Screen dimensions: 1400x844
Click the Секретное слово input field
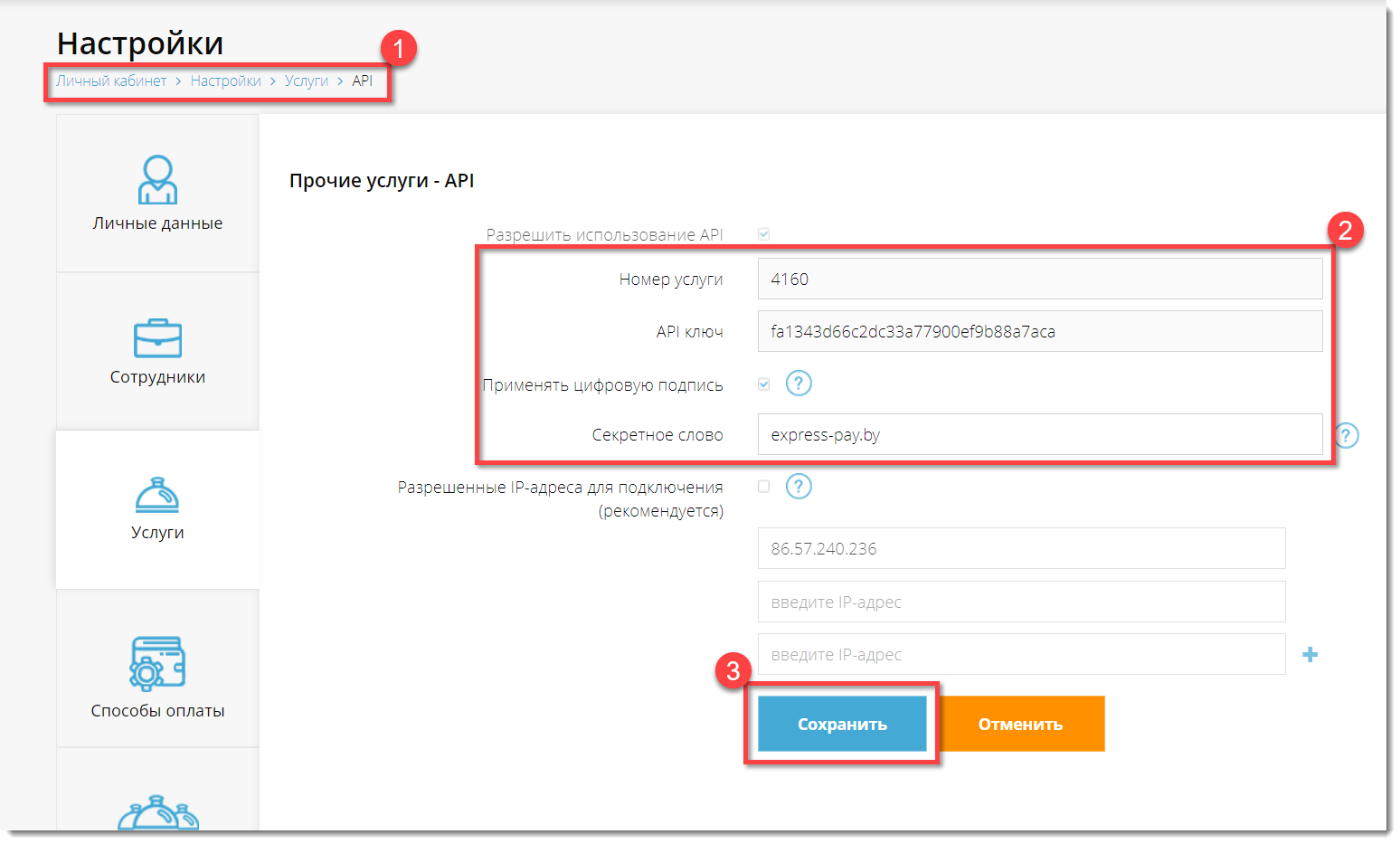tap(1040, 434)
